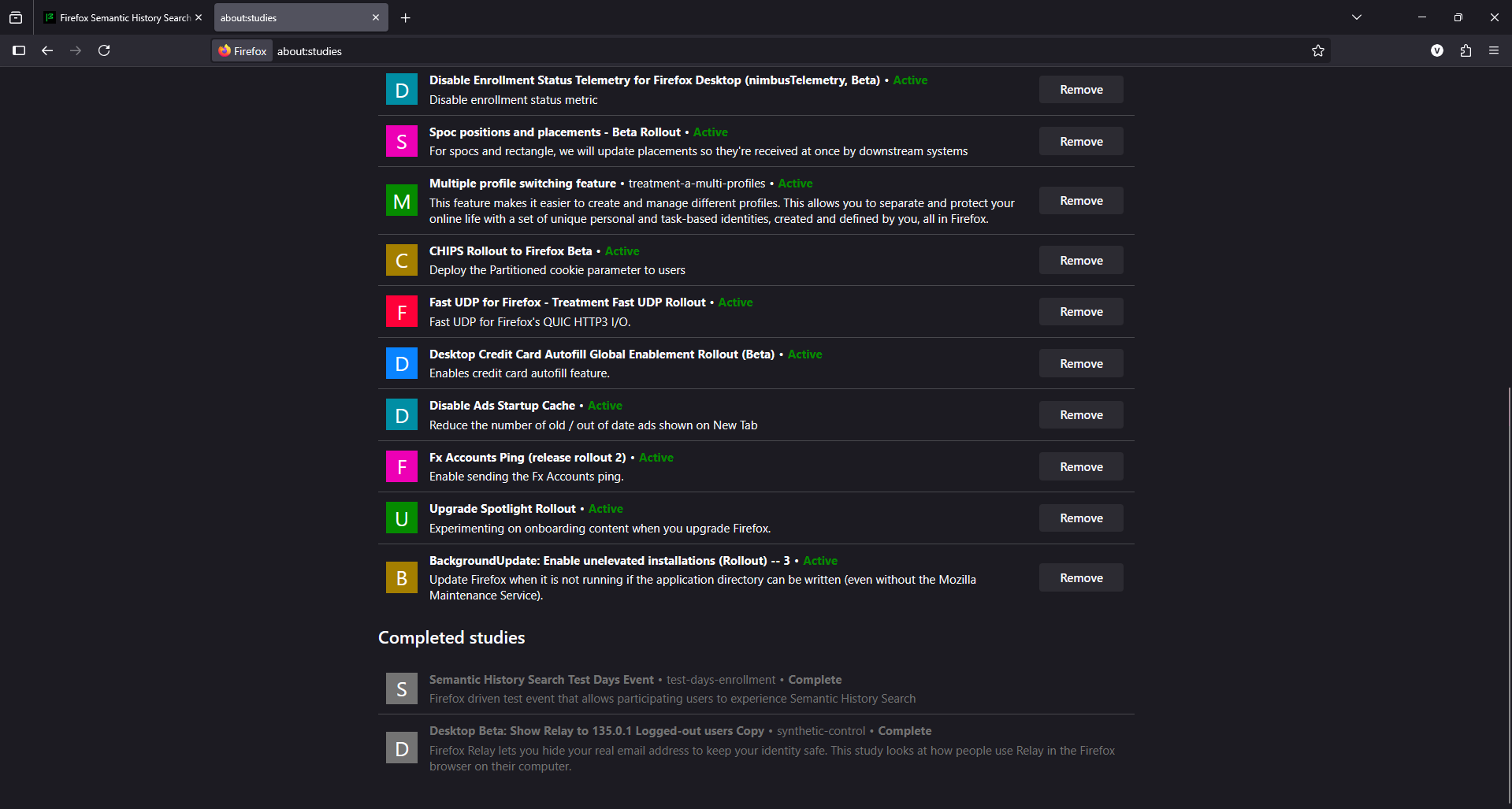Remove the CHIPS Rollout to Firefox Beta study
Viewport: 1512px width, 809px height.
coord(1081,261)
